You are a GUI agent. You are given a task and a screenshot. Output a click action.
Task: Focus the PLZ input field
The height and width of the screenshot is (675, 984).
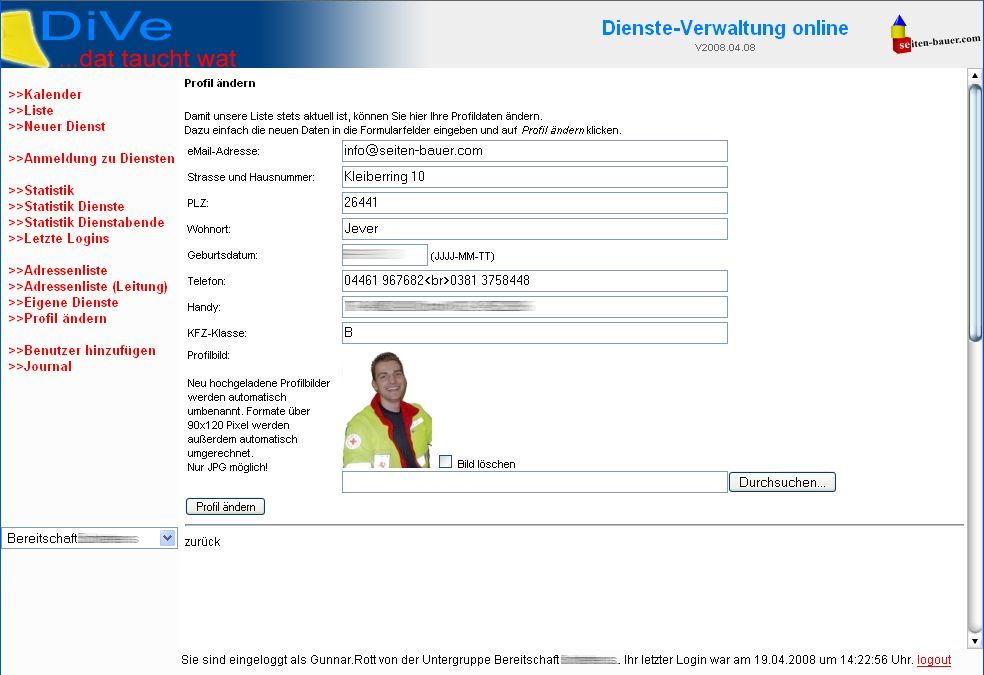point(535,203)
